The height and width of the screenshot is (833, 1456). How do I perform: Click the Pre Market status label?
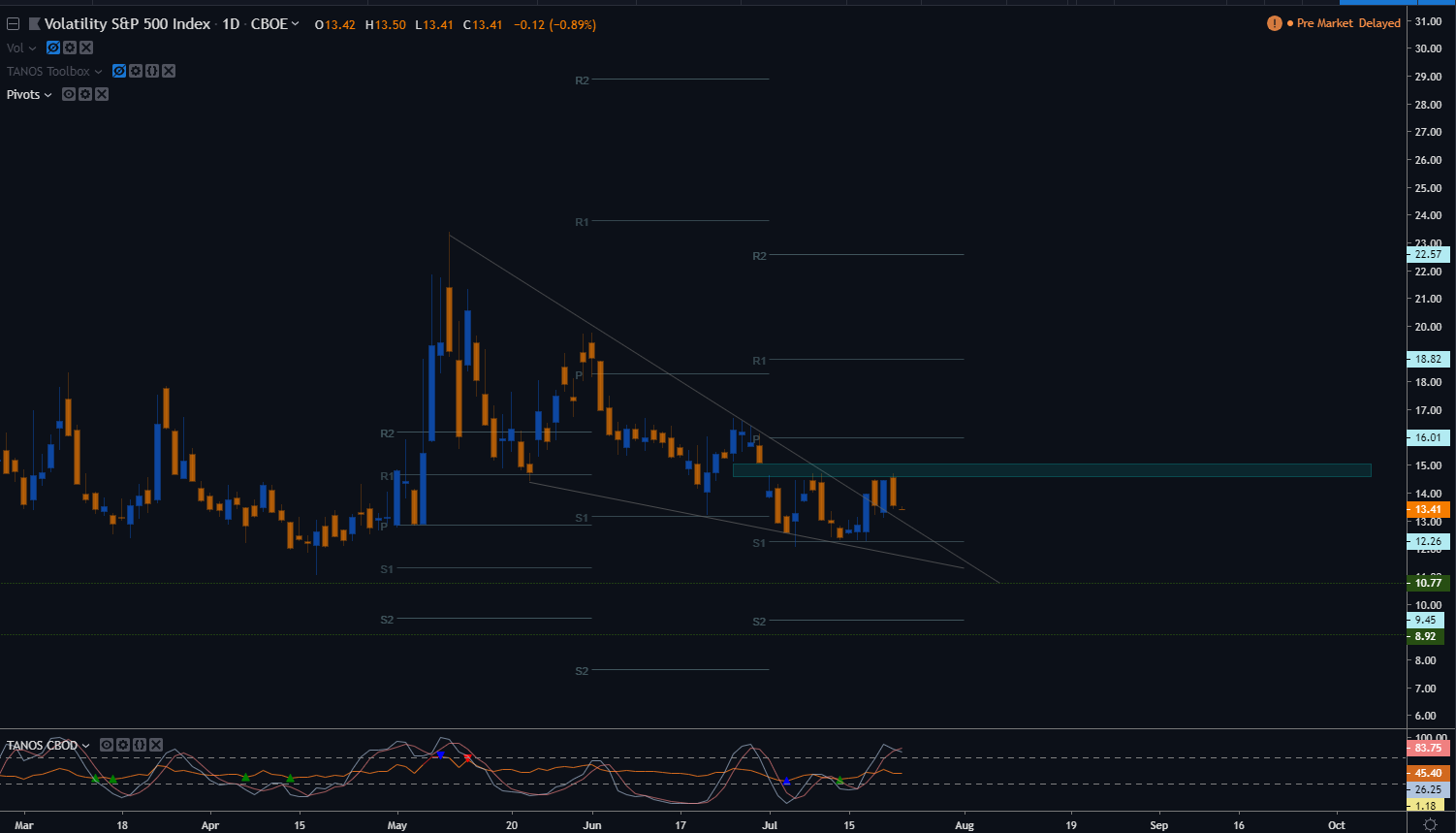pyautogui.click(x=1325, y=23)
